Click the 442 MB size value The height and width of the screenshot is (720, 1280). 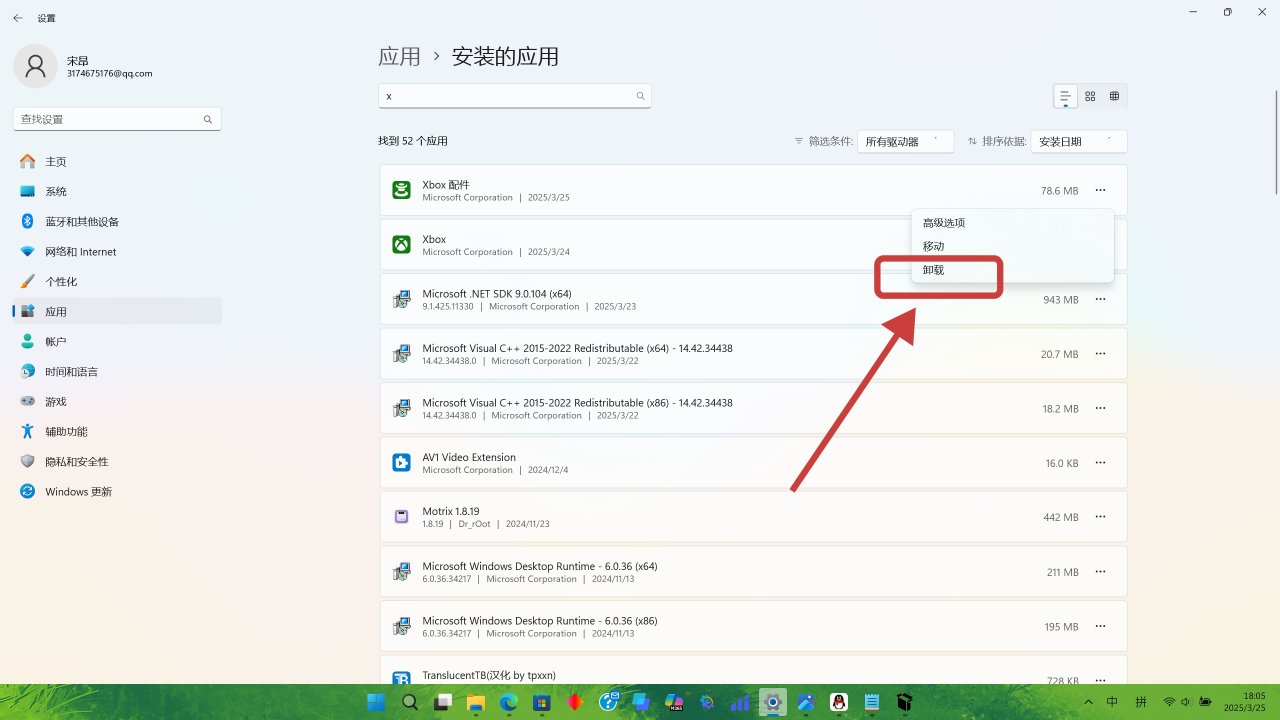[x=1061, y=517]
